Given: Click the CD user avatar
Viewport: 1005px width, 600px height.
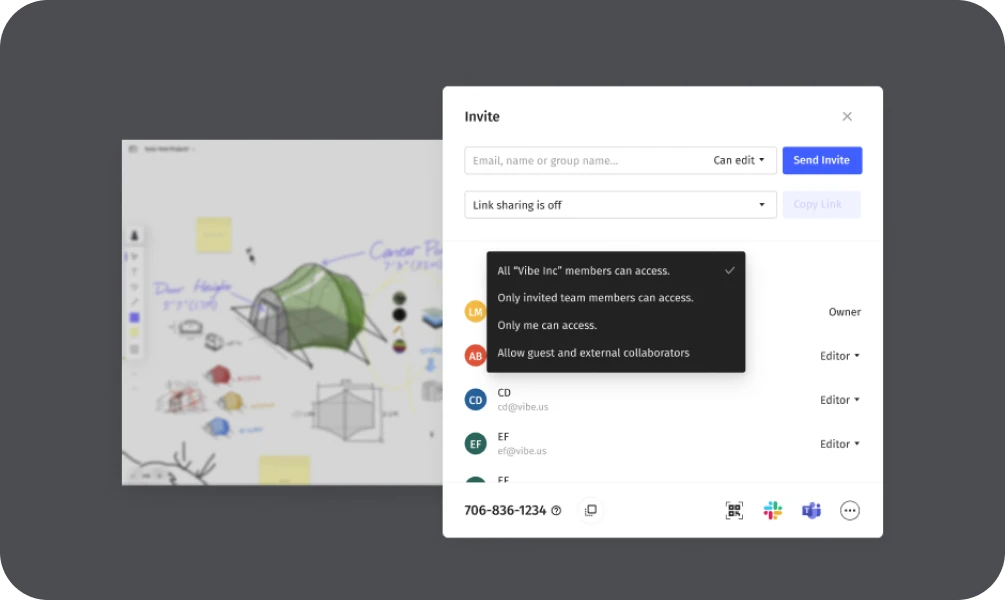Looking at the screenshot, I should [x=476, y=400].
